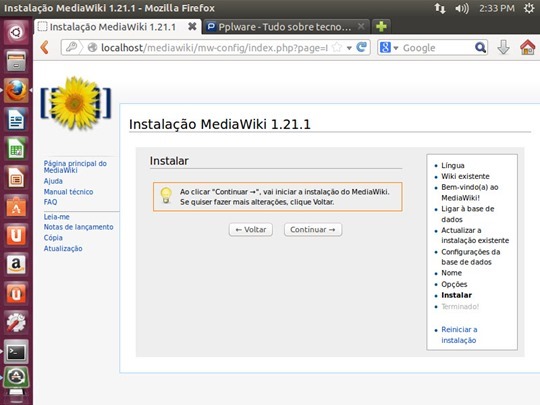Click the Língua step in the list
The height and width of the screenshot is (405, 540).
pos(453,165)
